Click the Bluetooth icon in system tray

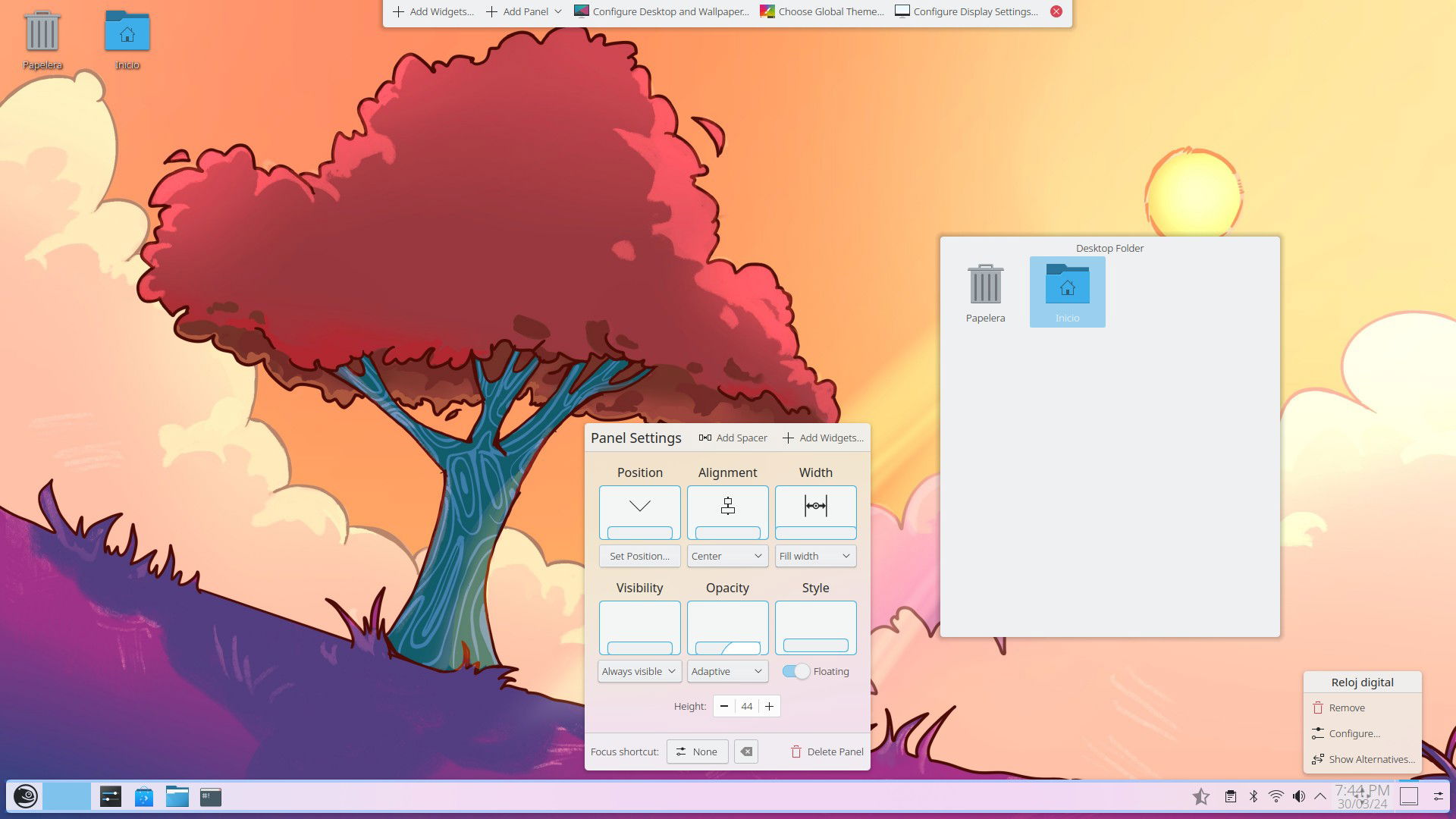pos(1253,796)
